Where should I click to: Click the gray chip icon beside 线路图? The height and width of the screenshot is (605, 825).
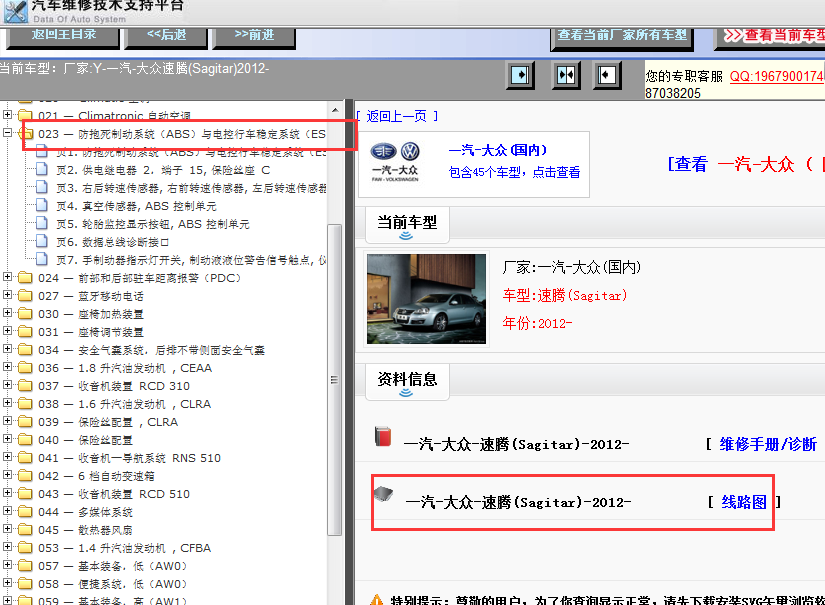click(384, 495)
